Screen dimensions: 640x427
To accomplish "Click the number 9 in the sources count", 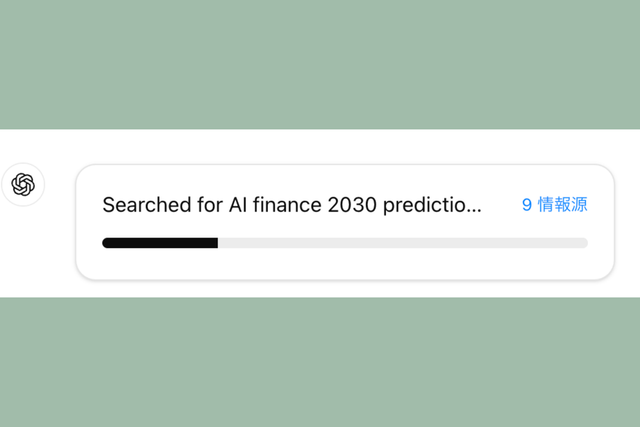I will [527, 205].
